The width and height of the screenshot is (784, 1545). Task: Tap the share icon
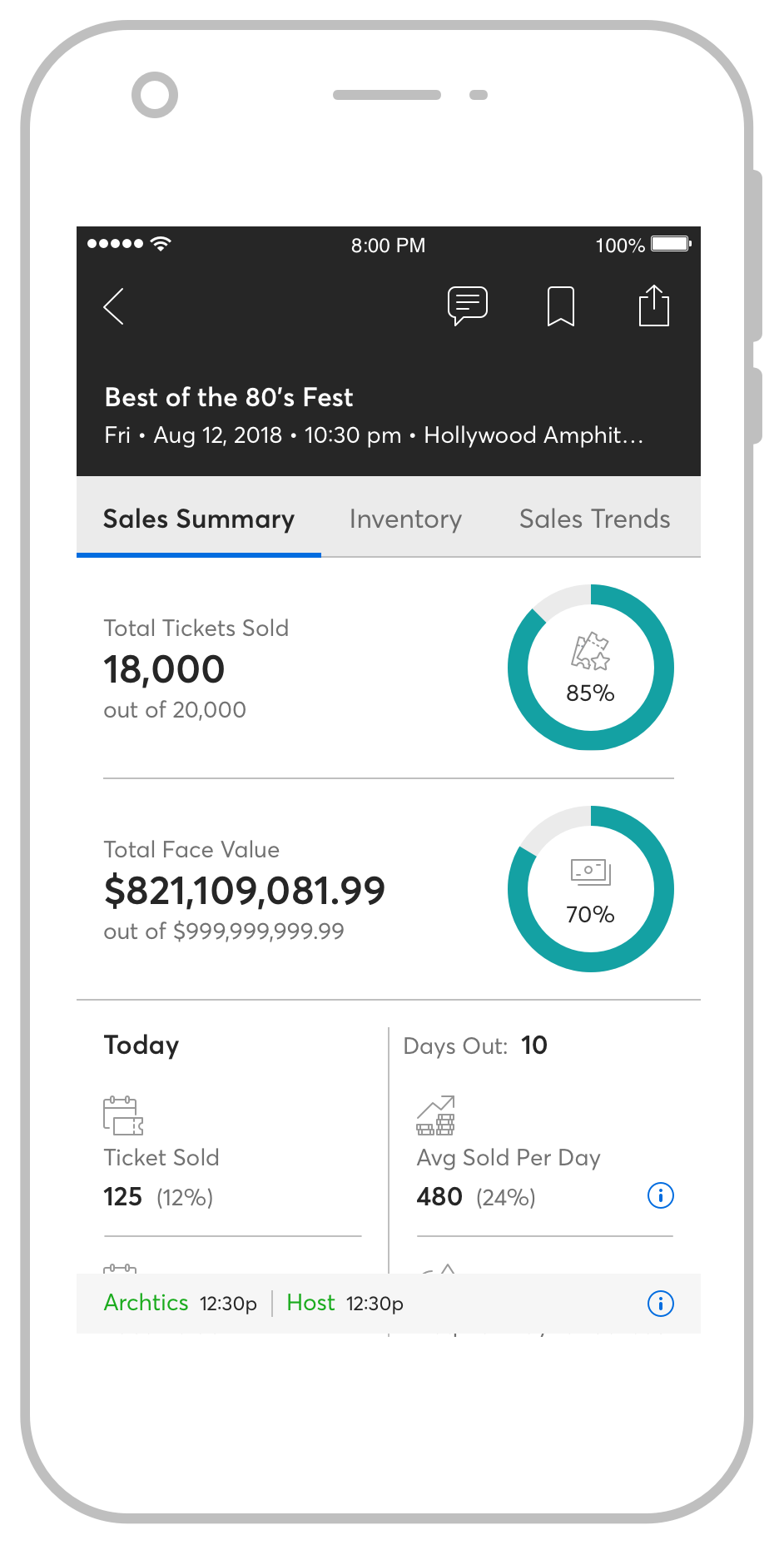(x=654, y=306)
